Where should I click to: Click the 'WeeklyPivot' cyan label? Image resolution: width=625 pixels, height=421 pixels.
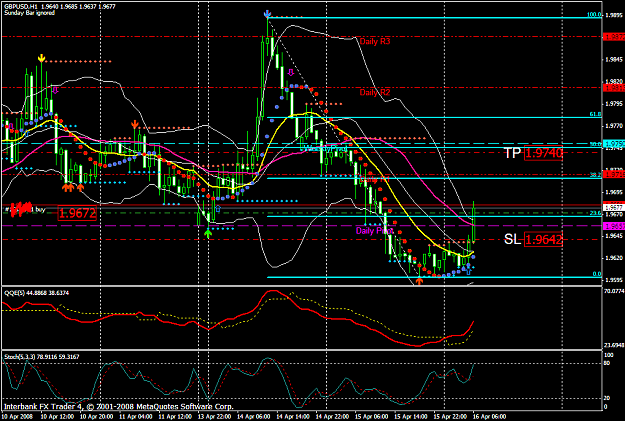325,149
